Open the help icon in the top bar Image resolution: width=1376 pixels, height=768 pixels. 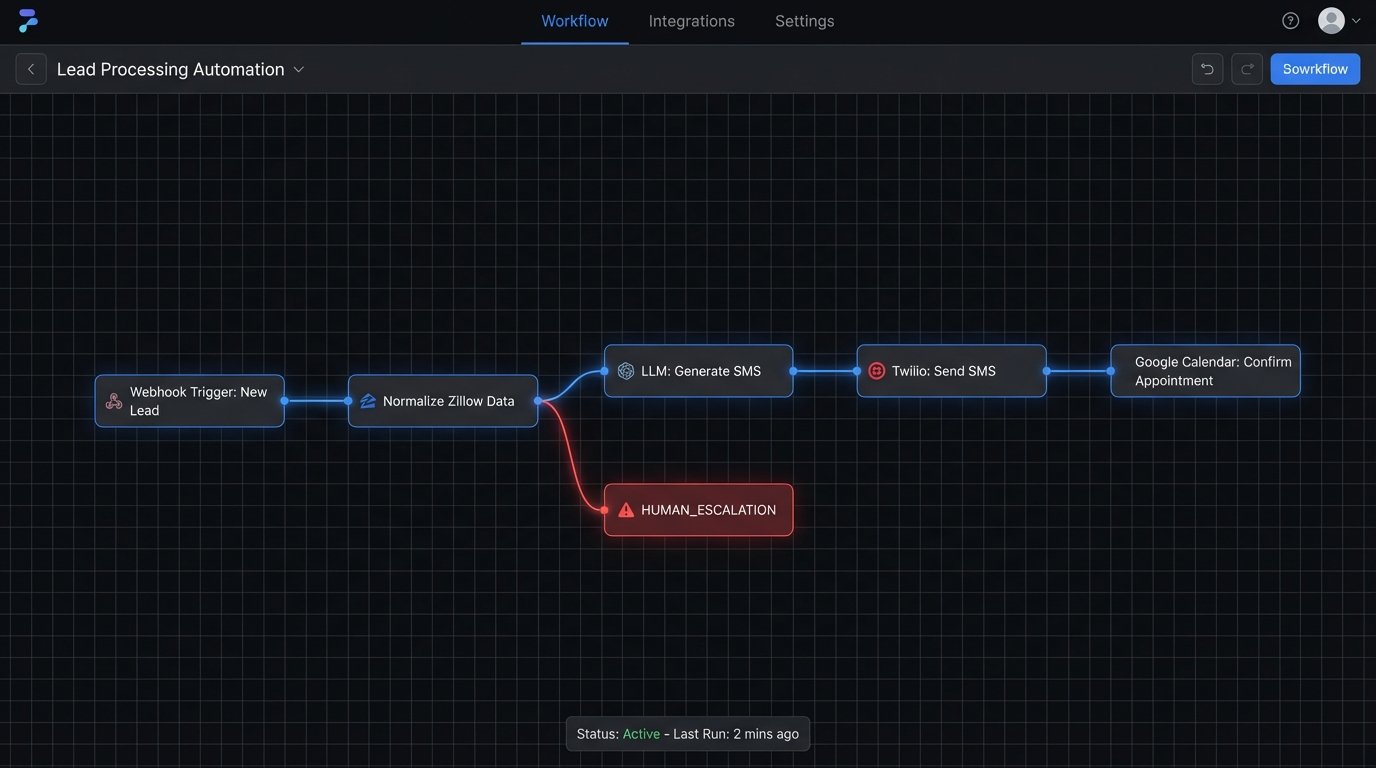pyautogui.click(x=1289, y=19)
